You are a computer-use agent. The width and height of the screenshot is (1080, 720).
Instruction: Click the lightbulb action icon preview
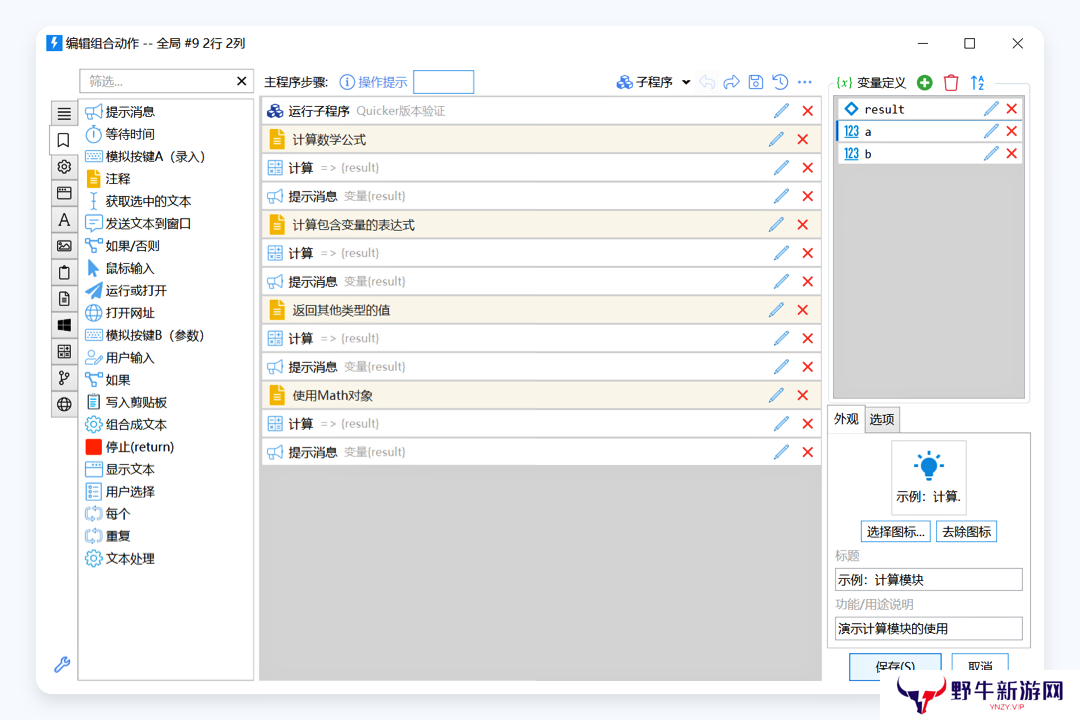click(x=928, y=477)
